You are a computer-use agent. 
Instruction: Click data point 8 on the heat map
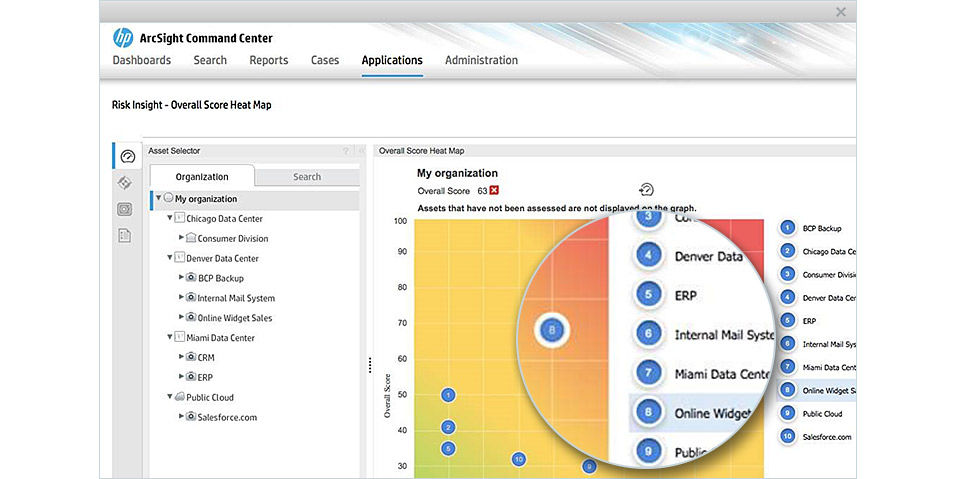(x=551, y=328)
